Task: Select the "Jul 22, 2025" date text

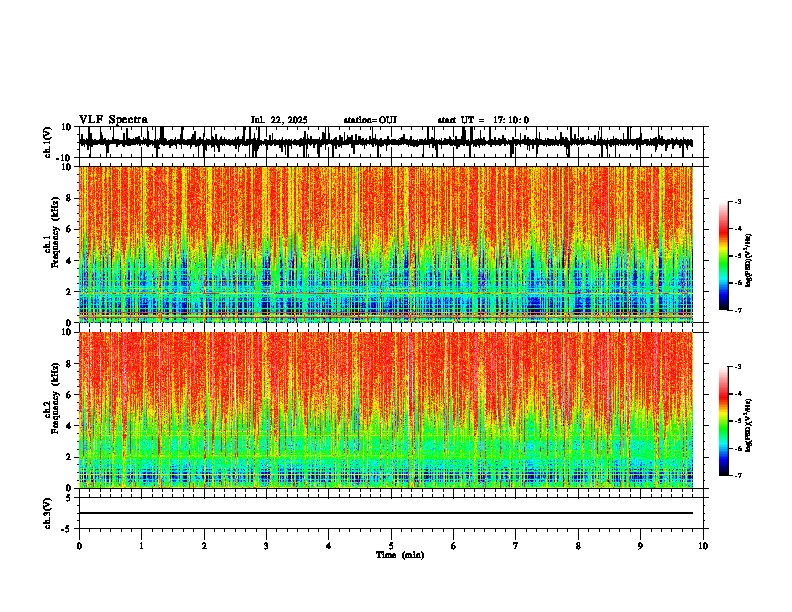Action: click(x=279, y=120)
